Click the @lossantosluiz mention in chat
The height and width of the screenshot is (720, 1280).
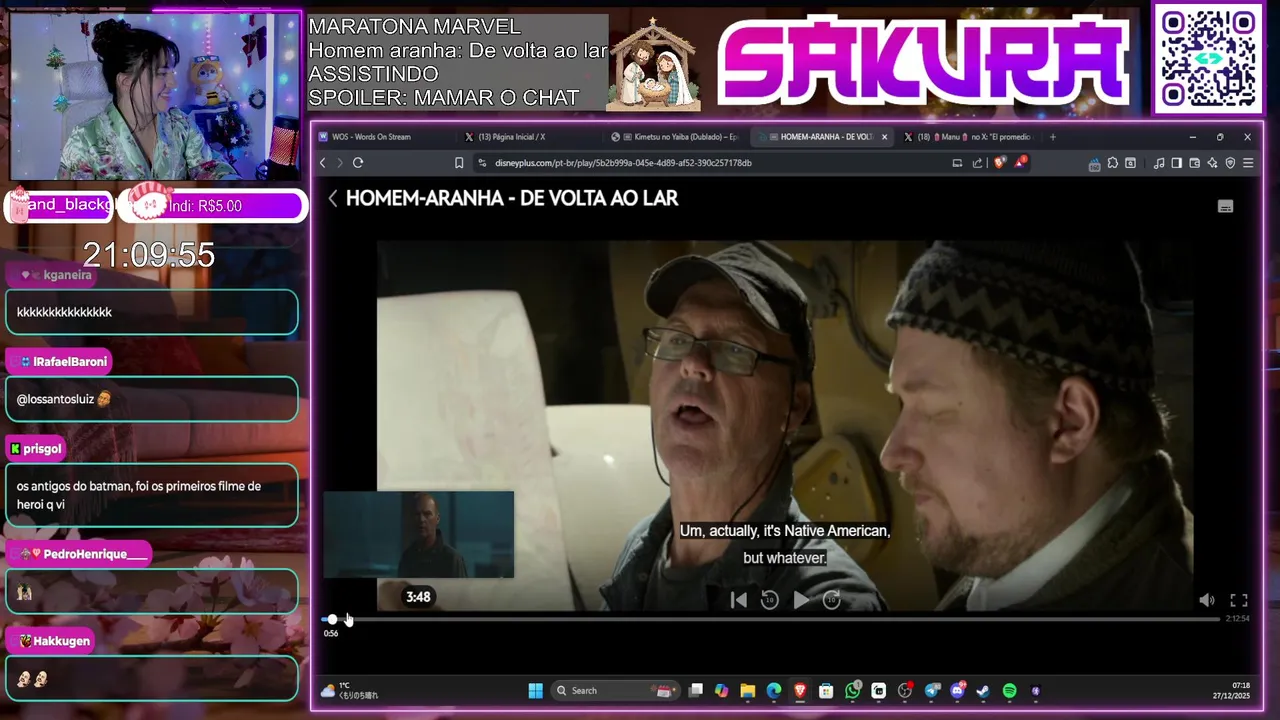coord(55,399)
